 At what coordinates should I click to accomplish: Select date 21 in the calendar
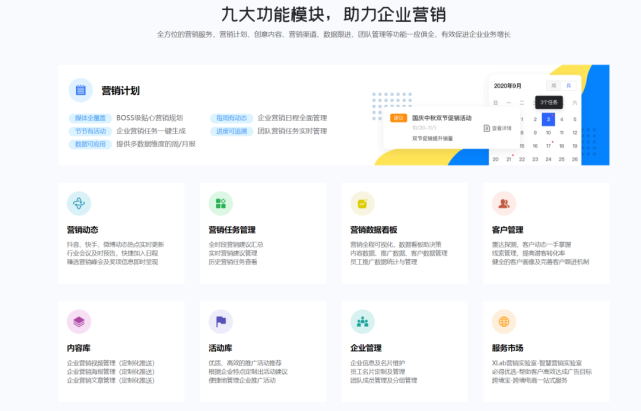click(x=509, y=159)
